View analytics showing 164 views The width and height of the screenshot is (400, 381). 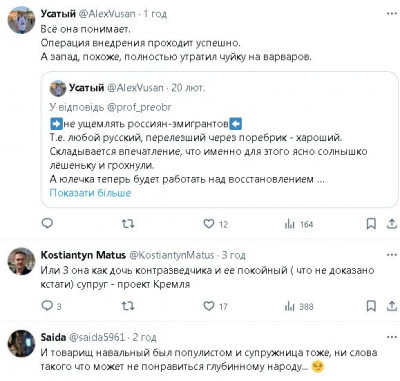[x=299, y=224]
